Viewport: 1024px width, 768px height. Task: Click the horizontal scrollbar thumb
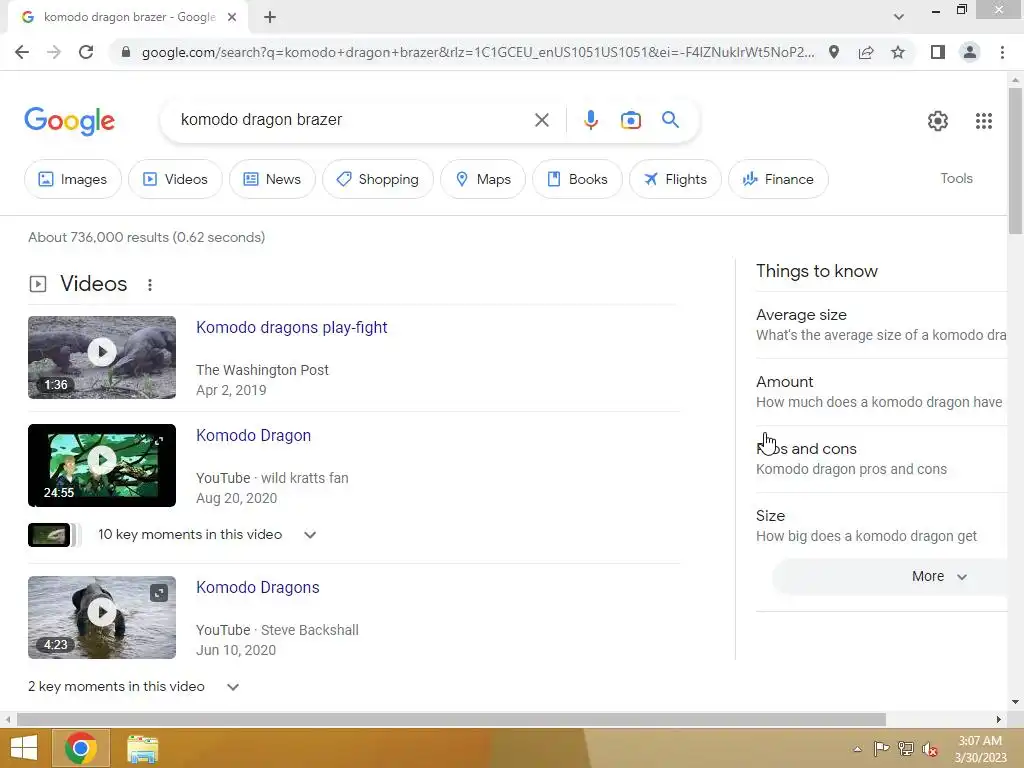click(x=451, y=719)
